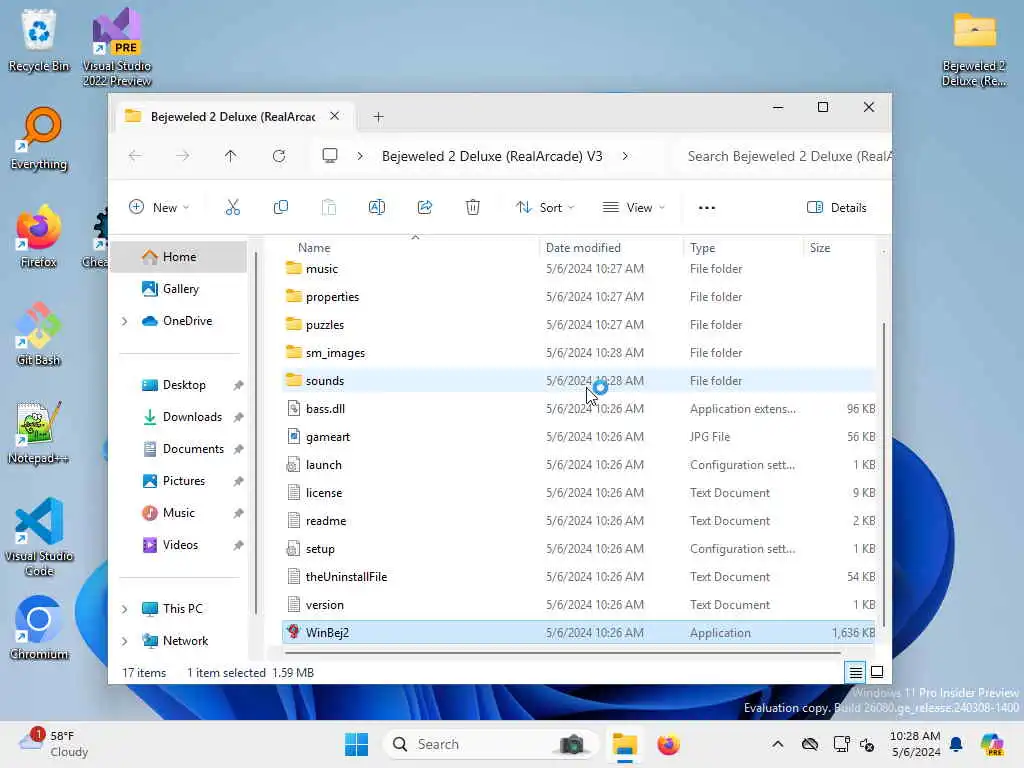Screen dimensions: 1024x768
Task: Close the Bejeweled 2 Deluxe tab
Action: 334,116
